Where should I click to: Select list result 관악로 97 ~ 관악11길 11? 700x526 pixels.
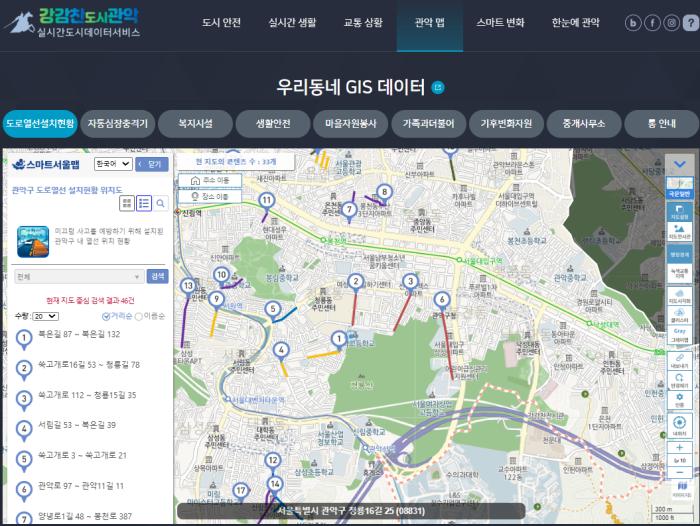[x=81, y=486]
